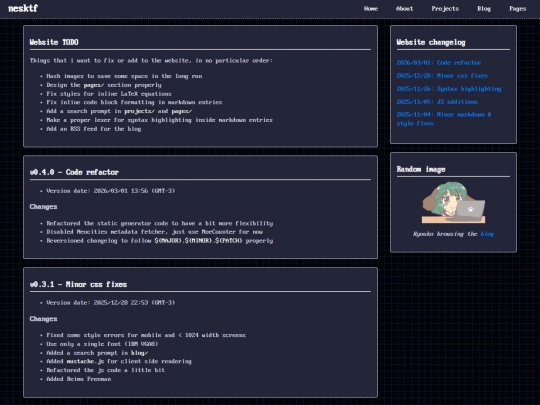This screenshot has width=540, height=405.
Task: Click 'Disabled Neocities metadata fetcher' line
Action: point(155,232)
